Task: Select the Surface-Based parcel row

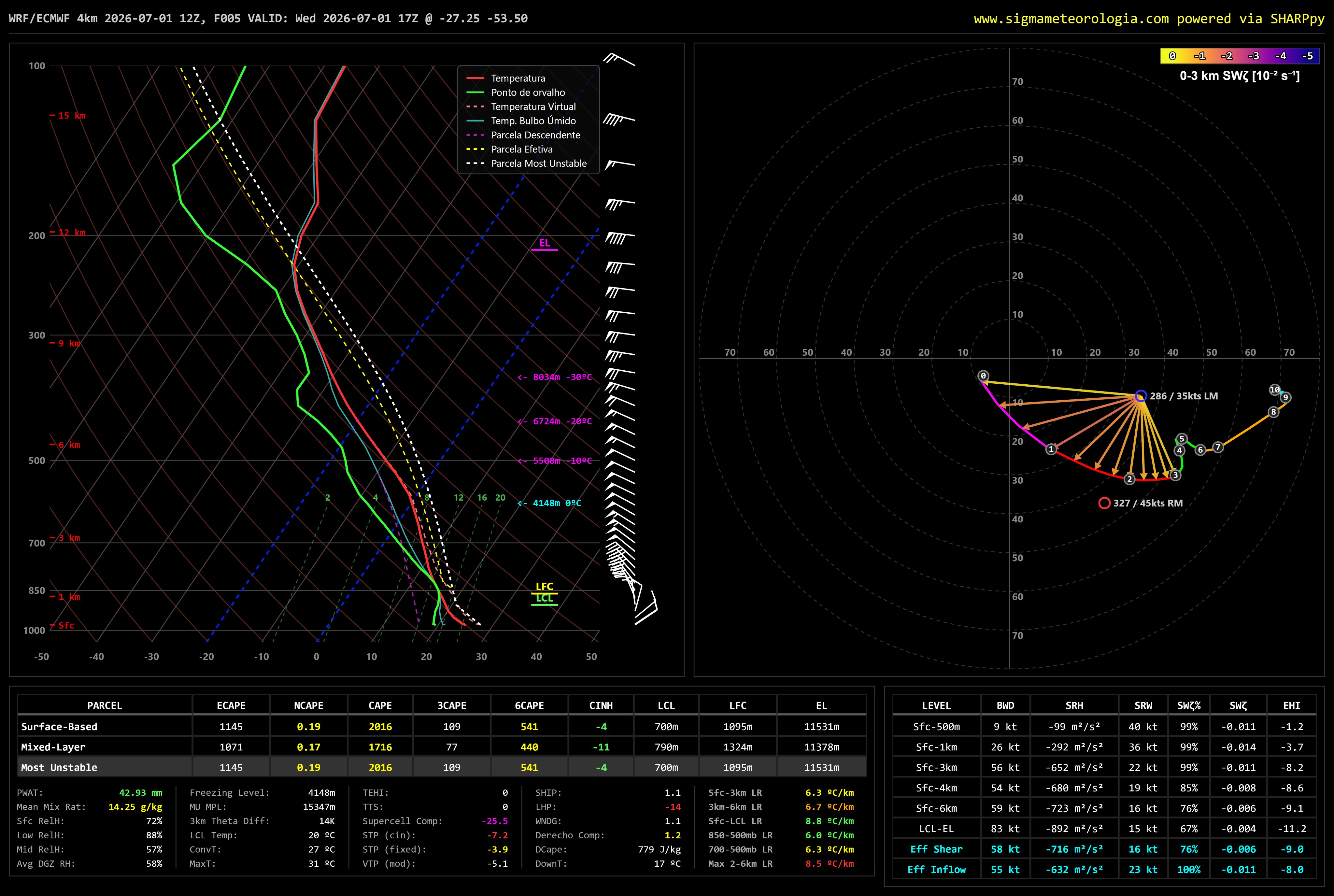Action: [442, 727]
